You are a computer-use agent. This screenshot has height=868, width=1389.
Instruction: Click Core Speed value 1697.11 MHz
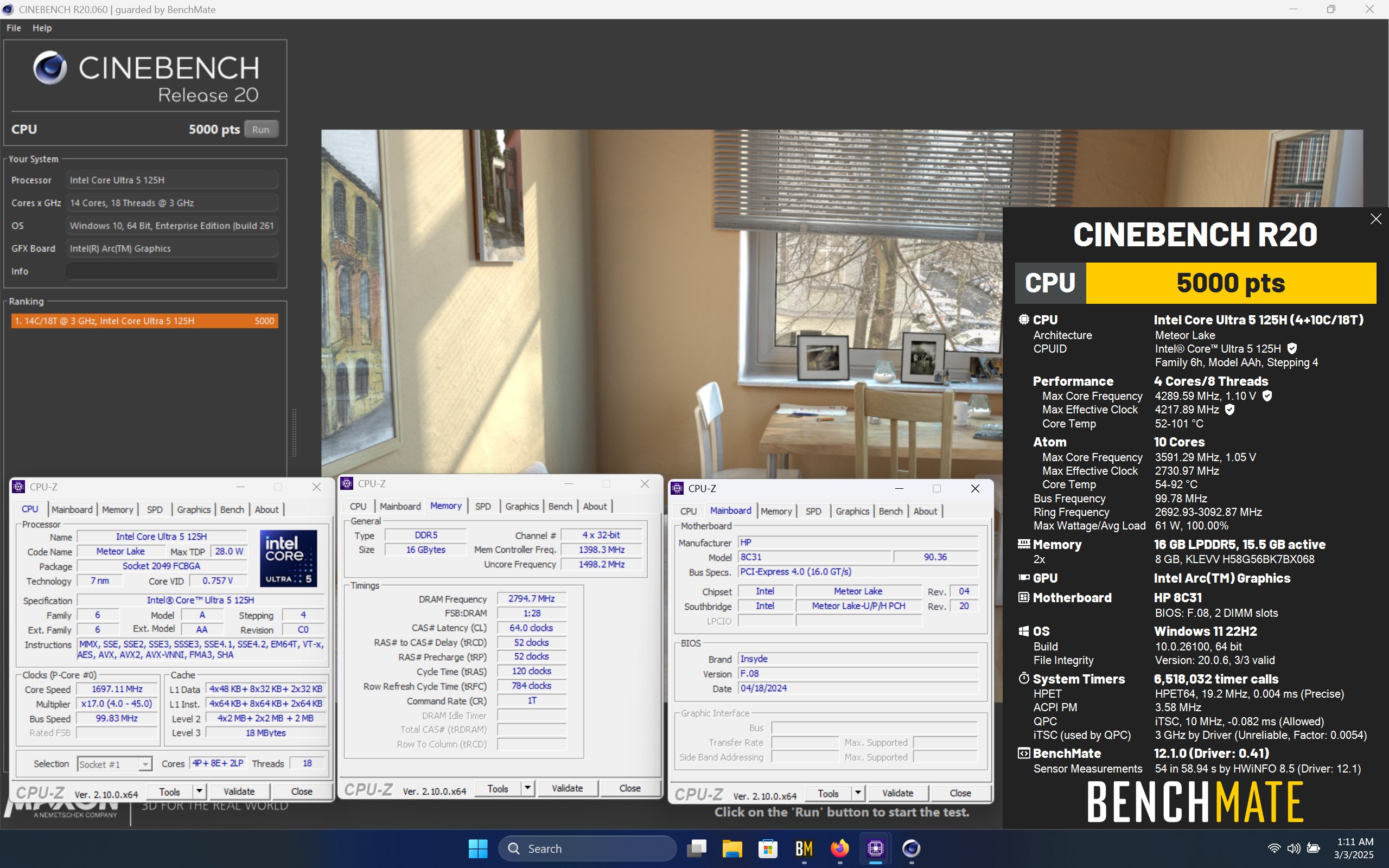pos(117,689)
